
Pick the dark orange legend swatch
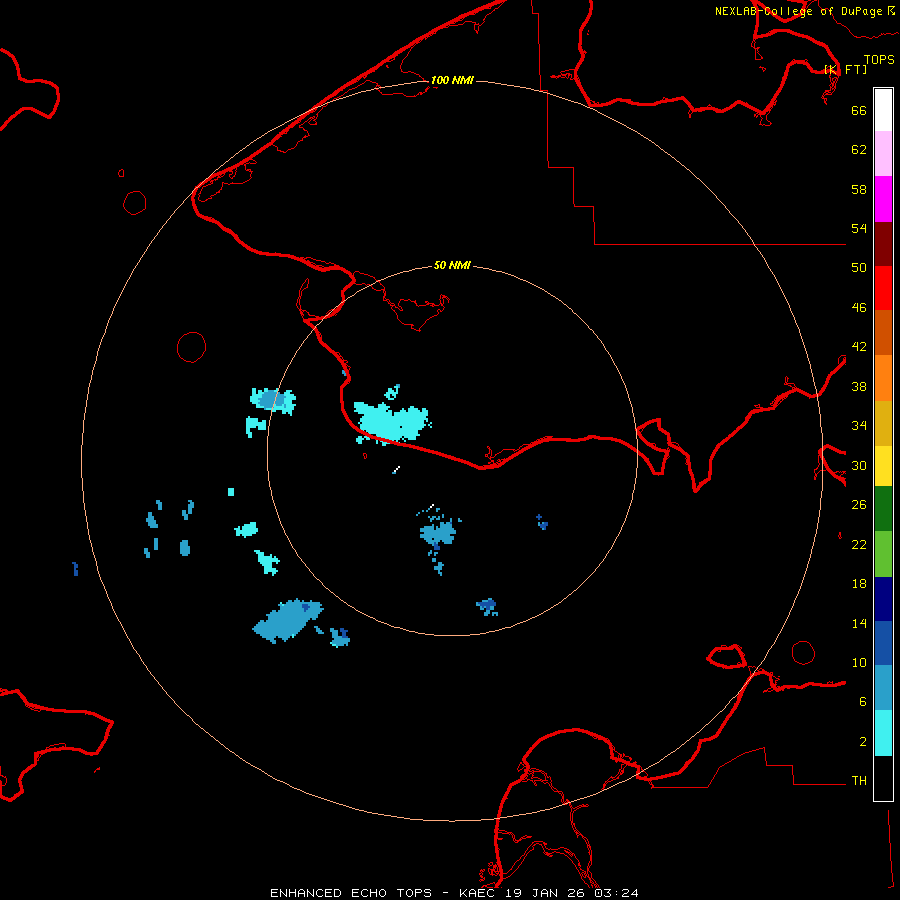pyautogui.click(x=883, y=332)
